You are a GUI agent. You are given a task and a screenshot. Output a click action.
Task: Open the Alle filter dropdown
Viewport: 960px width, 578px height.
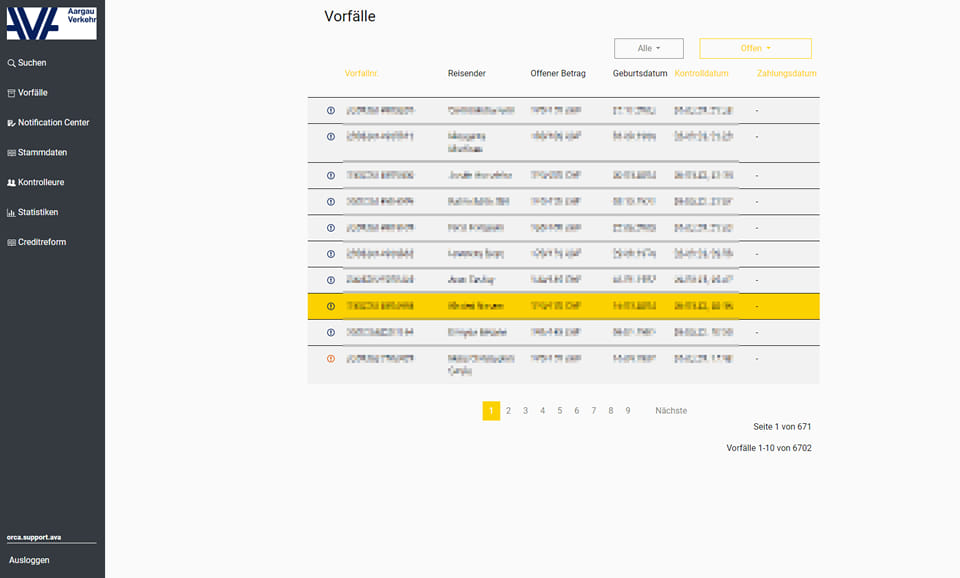point(649,48)
